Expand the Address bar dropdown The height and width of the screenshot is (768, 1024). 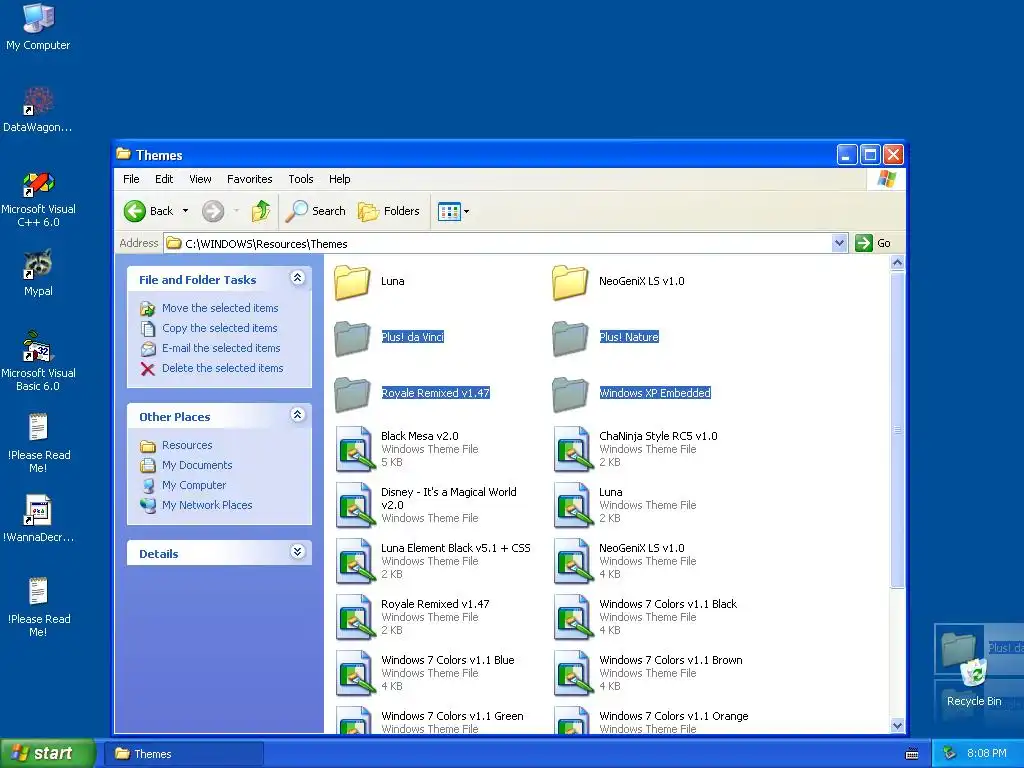click(839, 244)
